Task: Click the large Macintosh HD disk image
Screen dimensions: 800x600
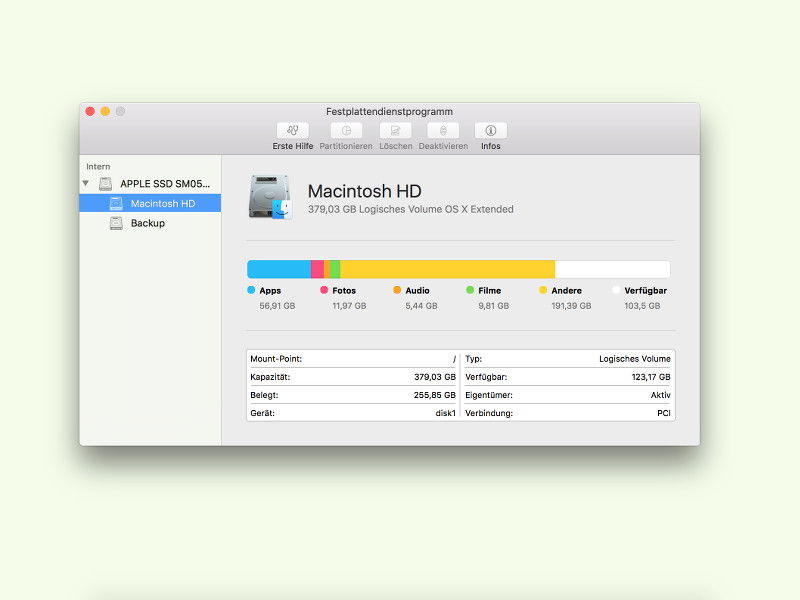Action: (270, 197)
